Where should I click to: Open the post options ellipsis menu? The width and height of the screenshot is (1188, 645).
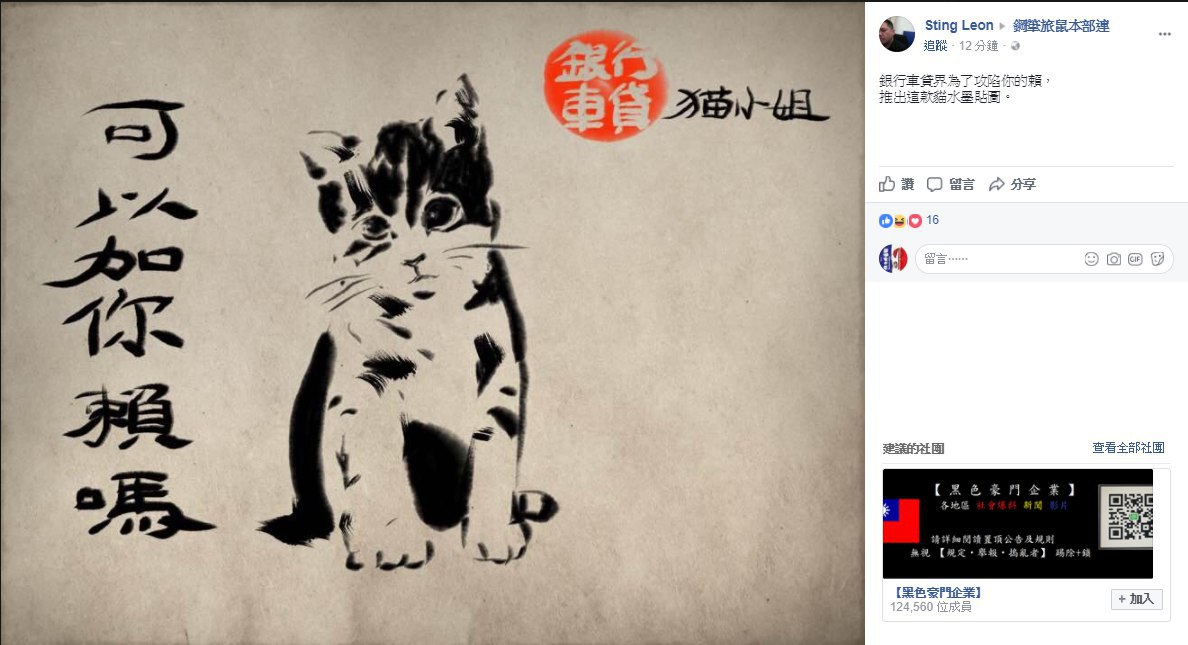coord(1165,34)
